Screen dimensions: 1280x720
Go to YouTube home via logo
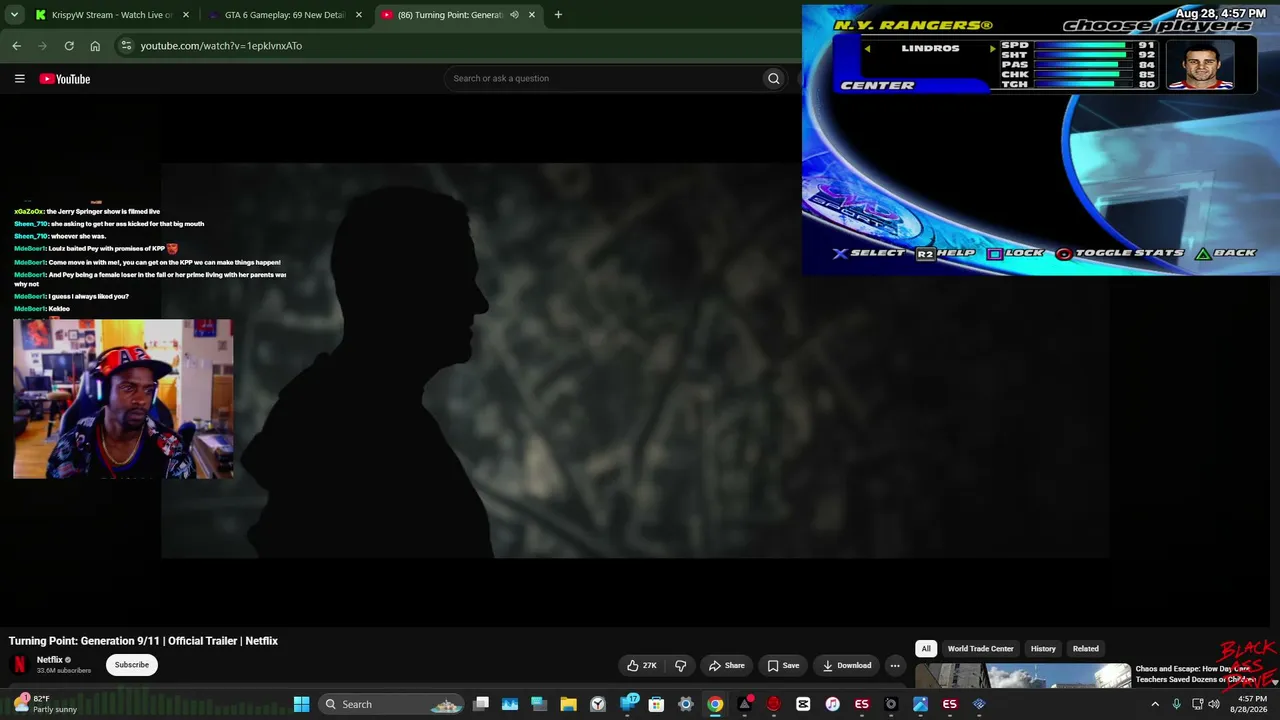65,79
